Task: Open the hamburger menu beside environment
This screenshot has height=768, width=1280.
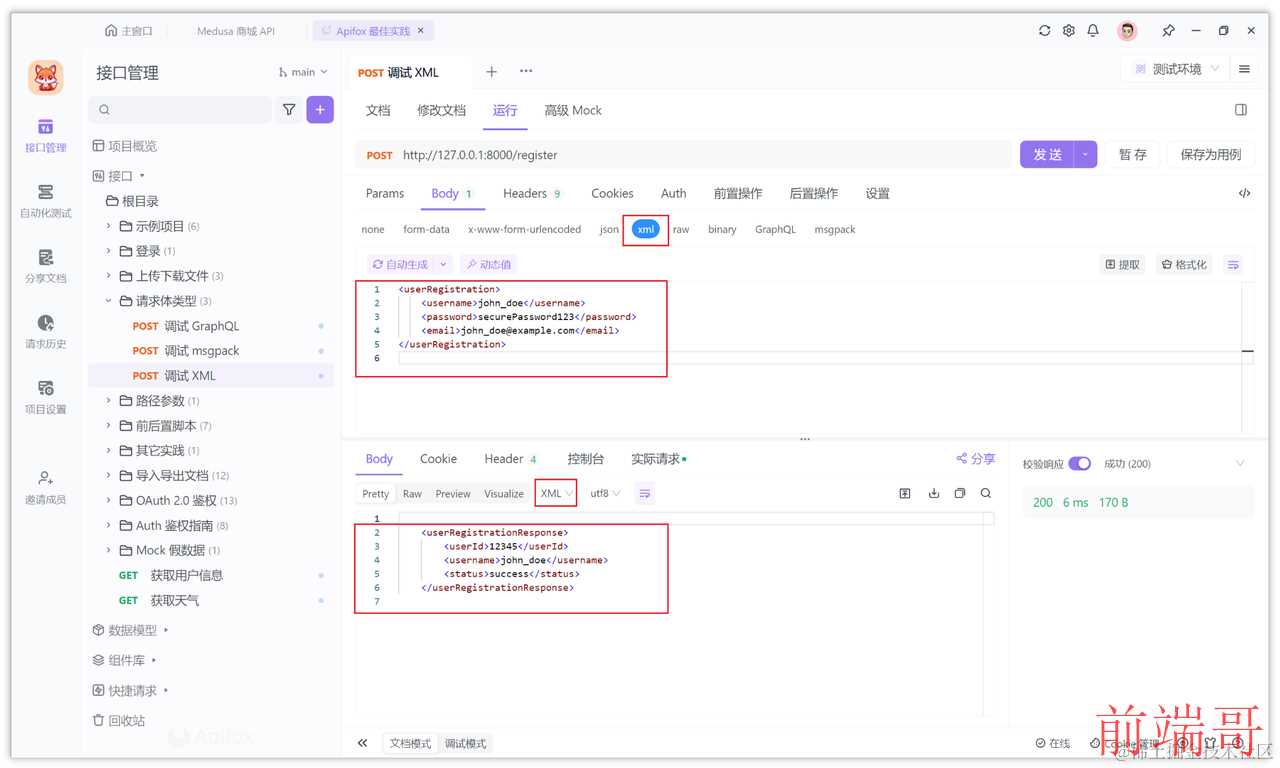Action: [1245, 69]
